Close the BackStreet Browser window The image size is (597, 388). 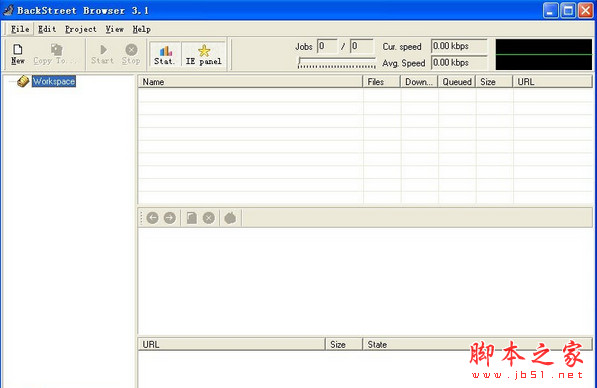click(x=586, y=10)
